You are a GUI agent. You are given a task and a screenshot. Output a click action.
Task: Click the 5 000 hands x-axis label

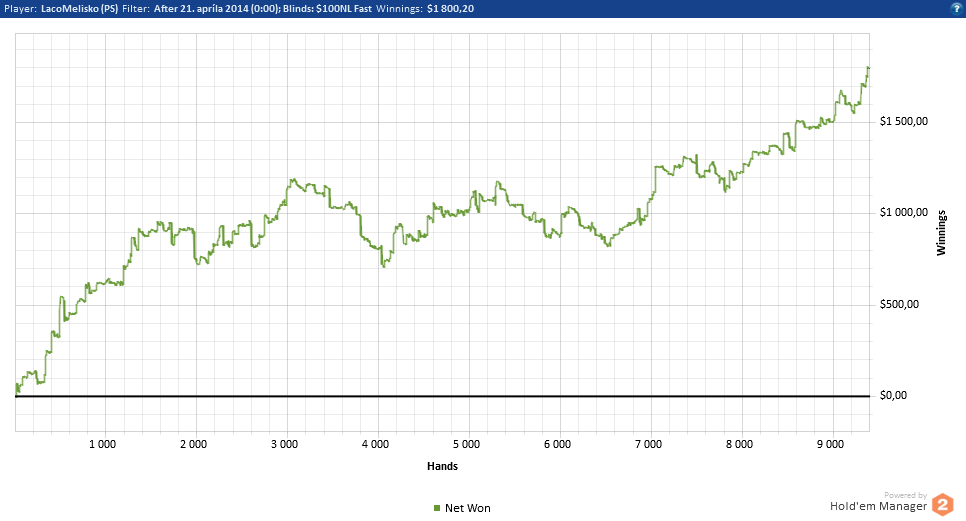coord(467,443)
